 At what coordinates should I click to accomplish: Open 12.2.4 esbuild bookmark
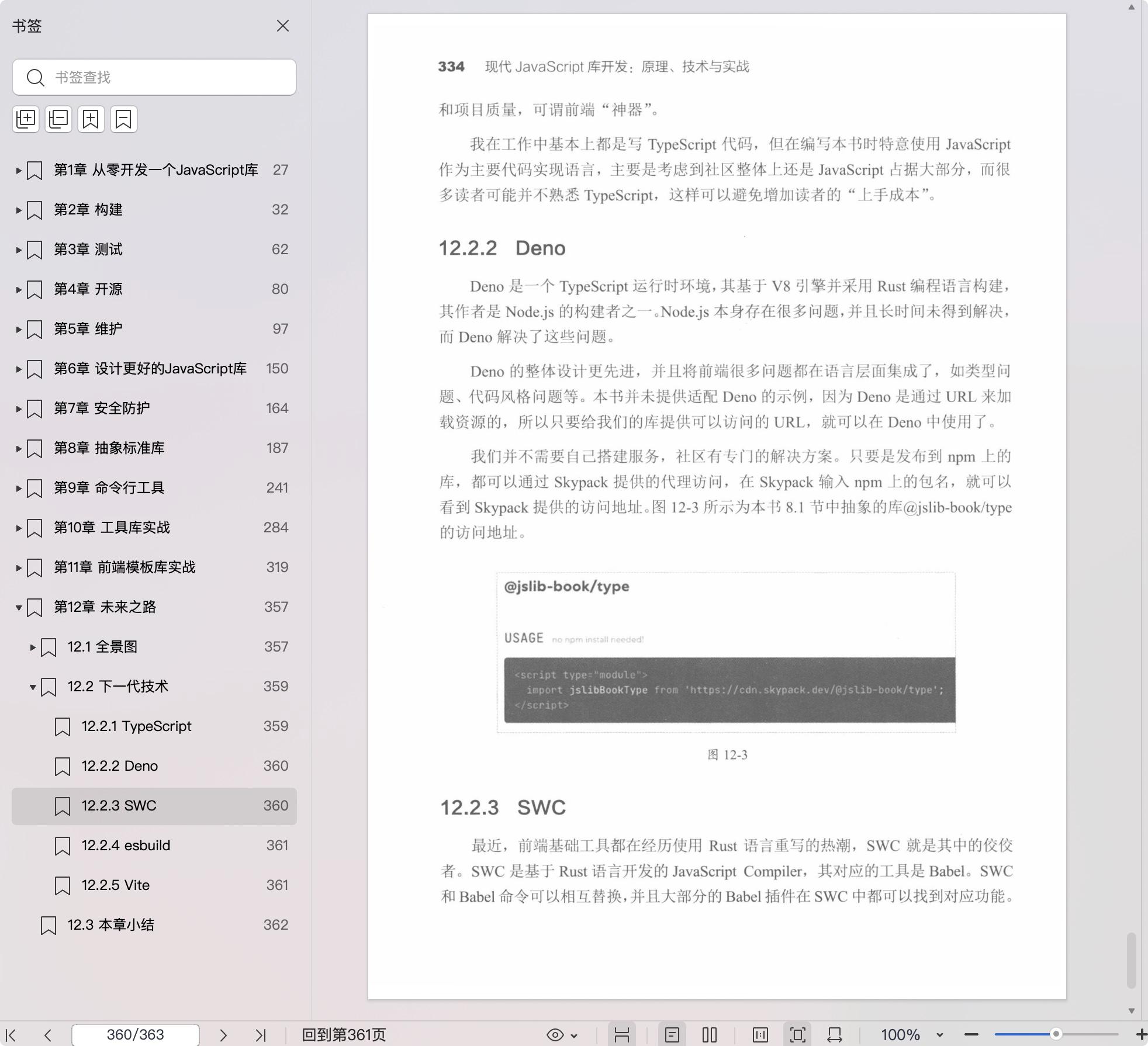click(x=154, y=846)
